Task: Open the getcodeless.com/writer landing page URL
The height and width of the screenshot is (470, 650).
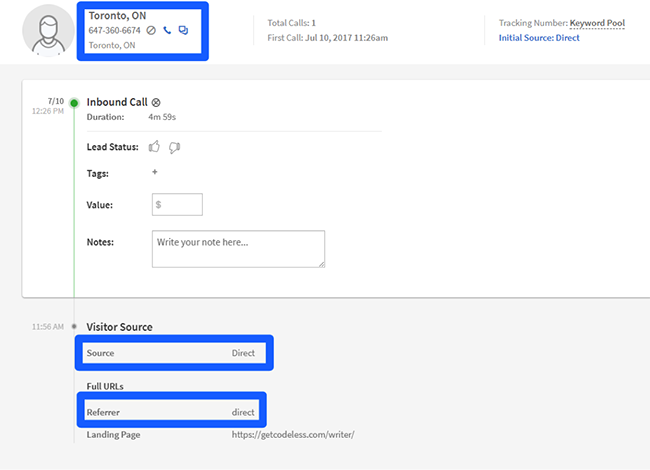Action: pos(293,434)
